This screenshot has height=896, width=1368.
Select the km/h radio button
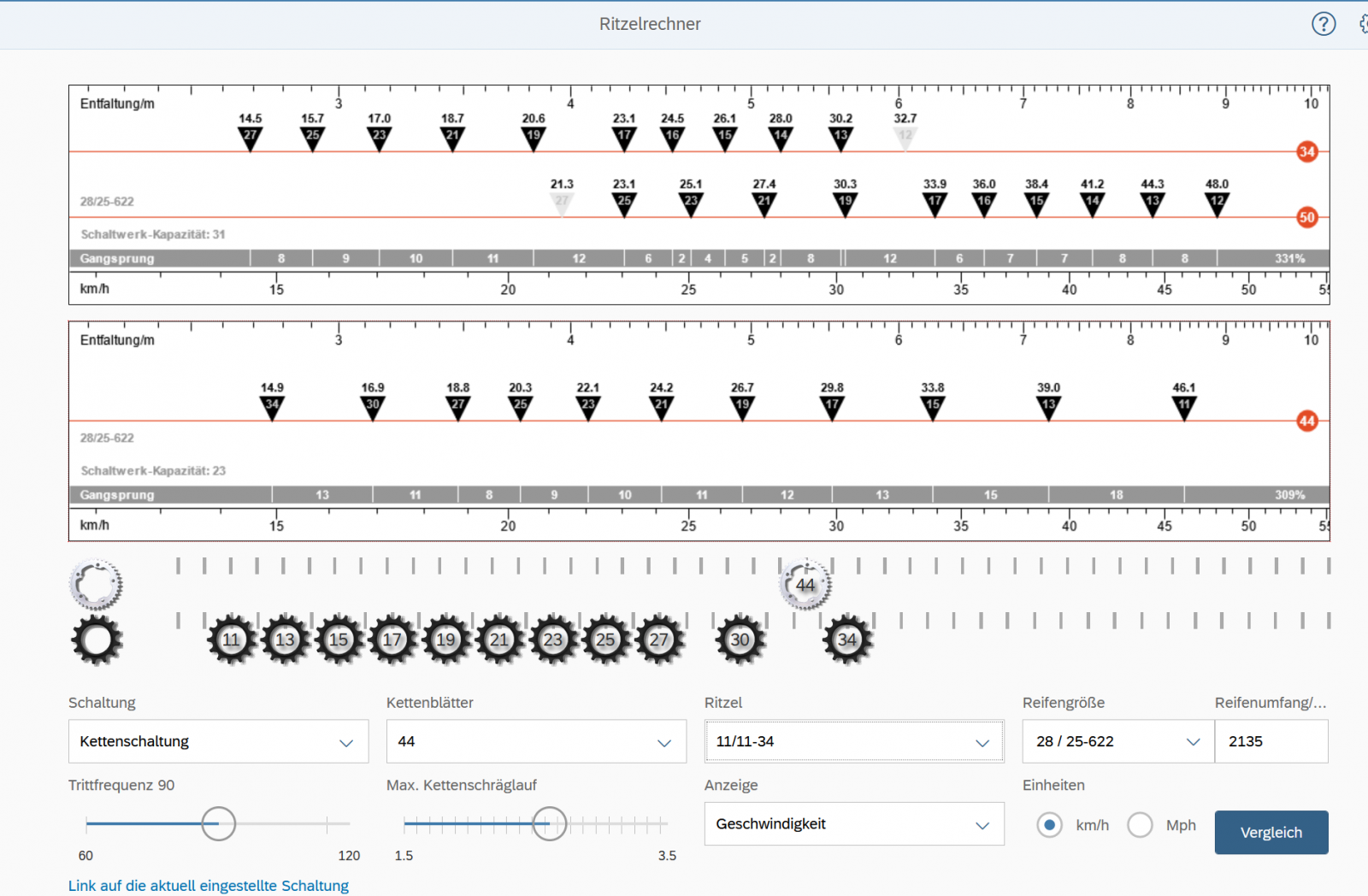pyautogui.click(x=1050, y=825)
